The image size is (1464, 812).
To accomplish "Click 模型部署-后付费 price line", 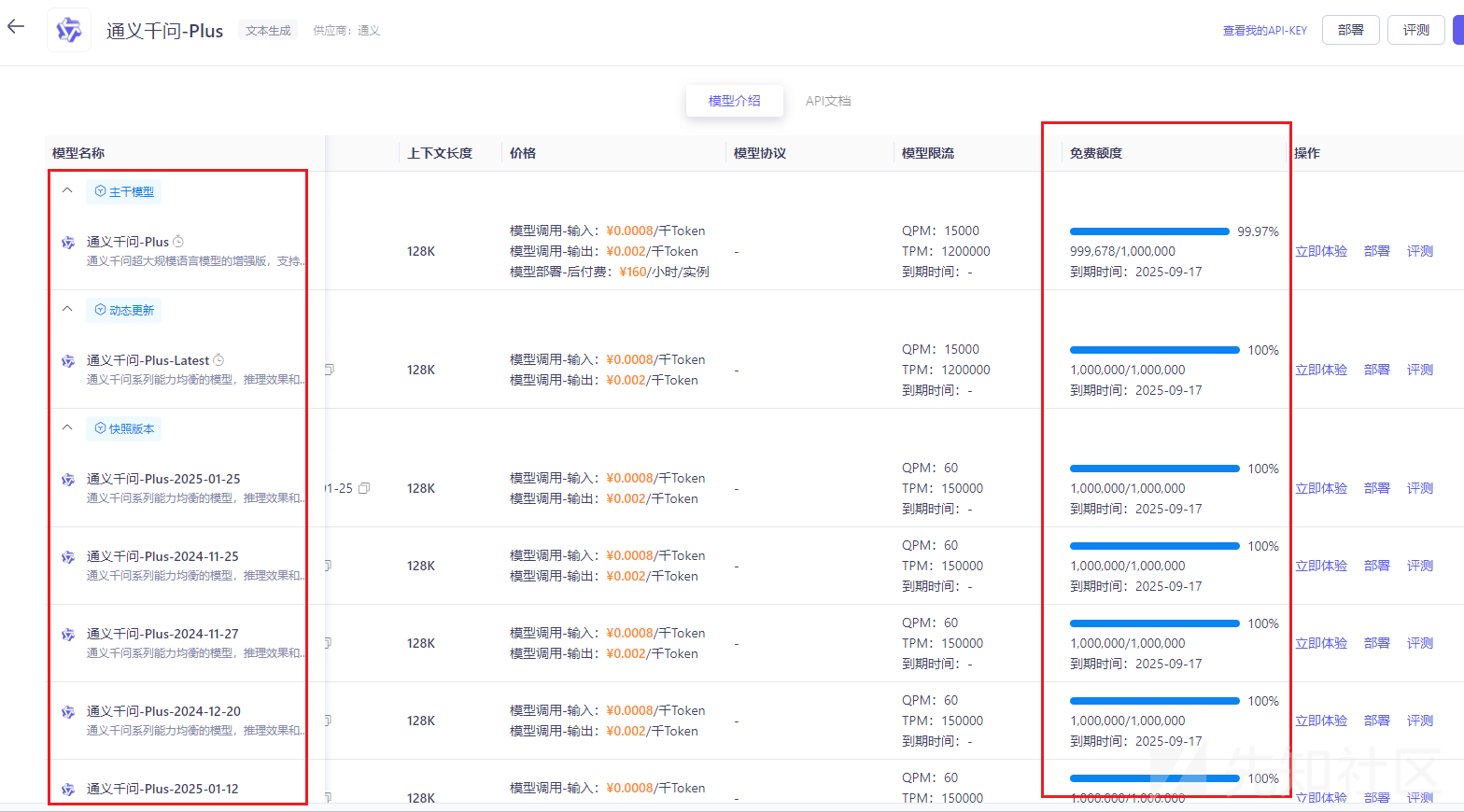I will pos(610,272).
